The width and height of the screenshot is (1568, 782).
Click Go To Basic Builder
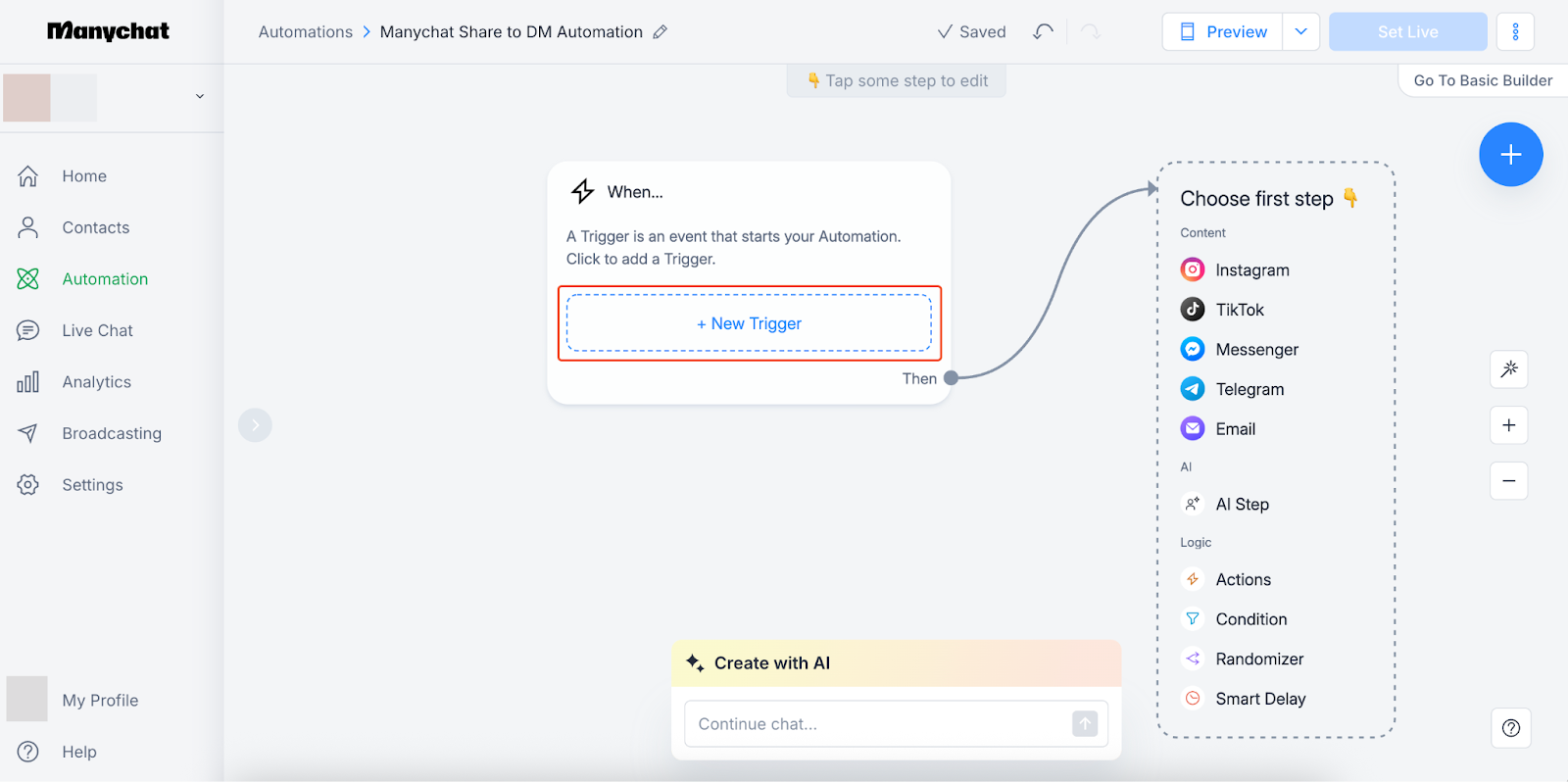click(1482, 81)
